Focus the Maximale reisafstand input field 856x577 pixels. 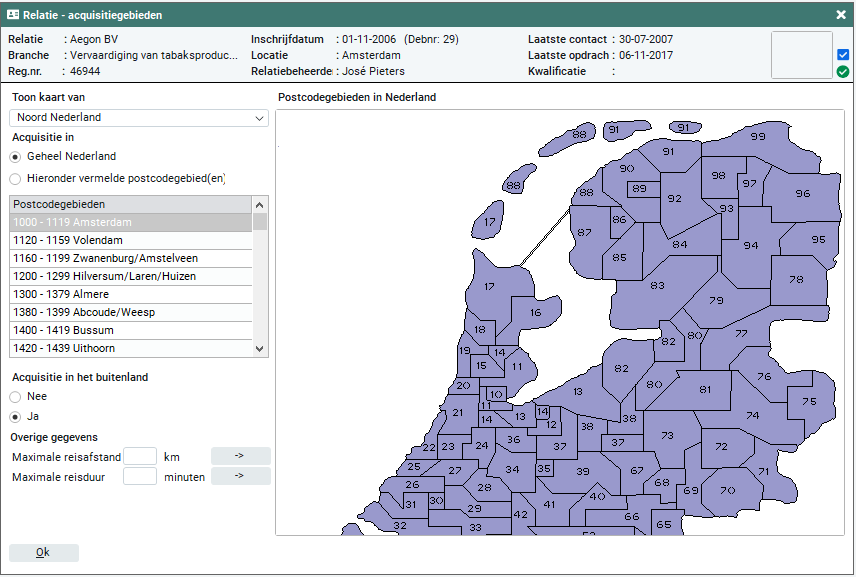pos(140,457)
